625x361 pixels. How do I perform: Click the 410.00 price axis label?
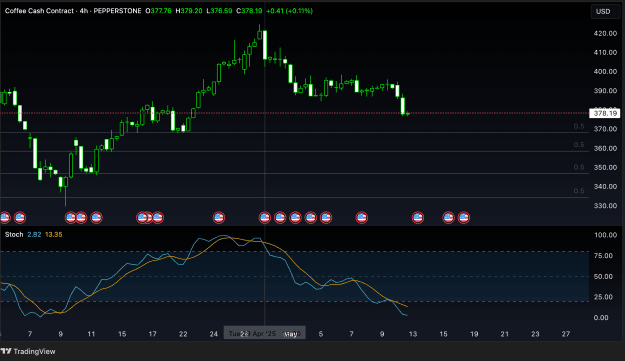(605, 53)
